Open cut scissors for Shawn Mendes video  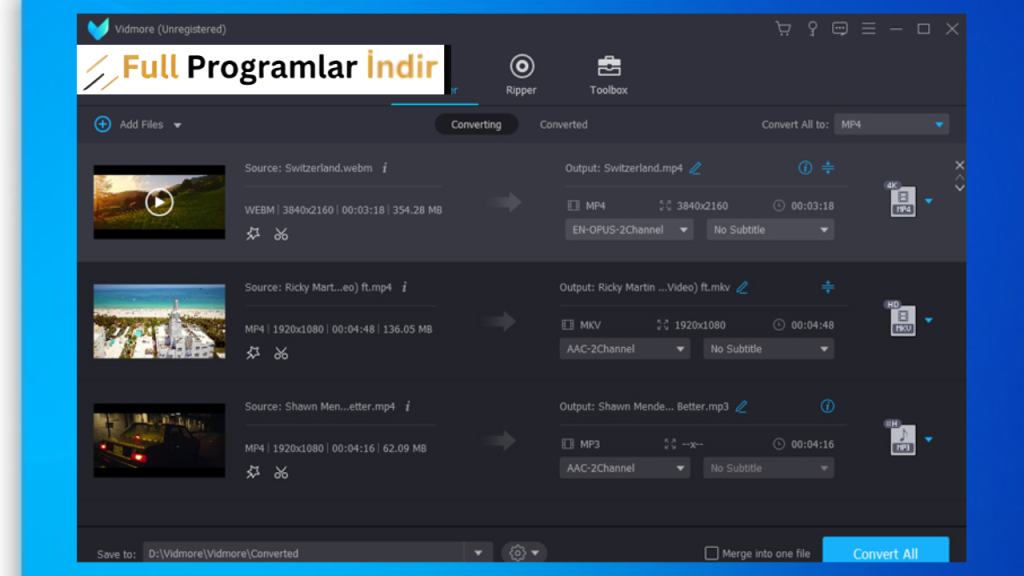281,472
